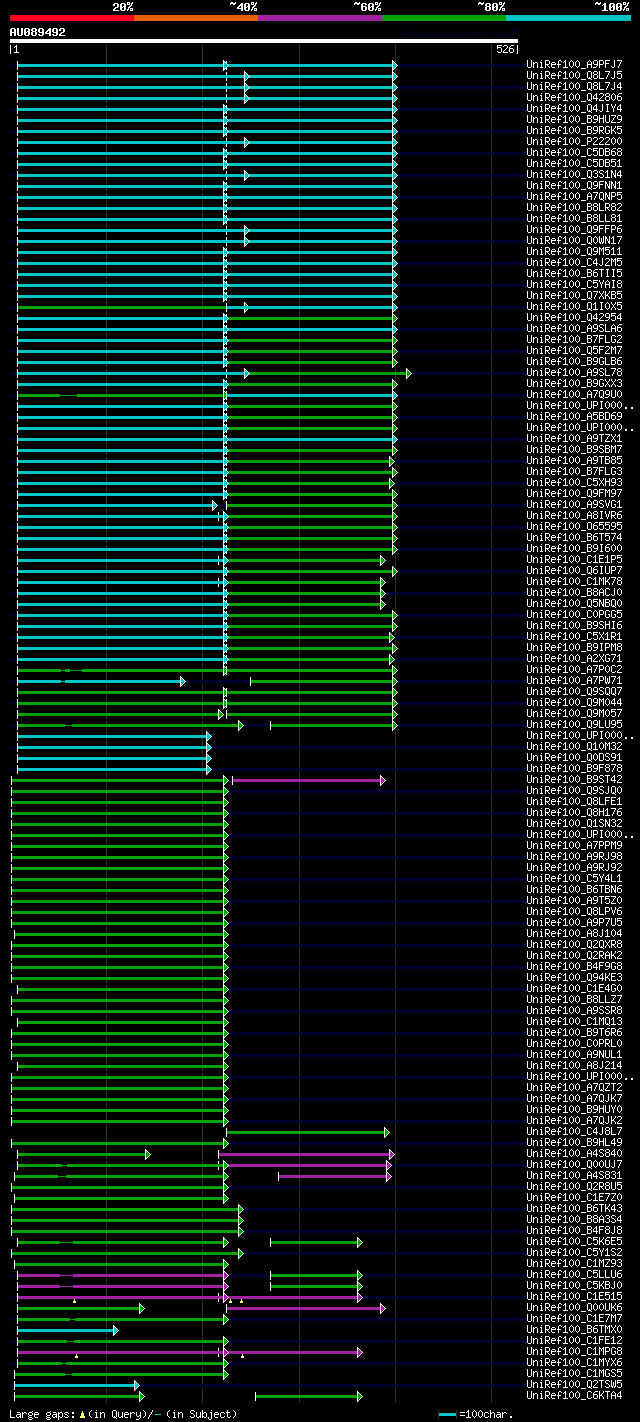
Task: Click label UniRef100_C6KTA4
Action: pos(575,1396)
